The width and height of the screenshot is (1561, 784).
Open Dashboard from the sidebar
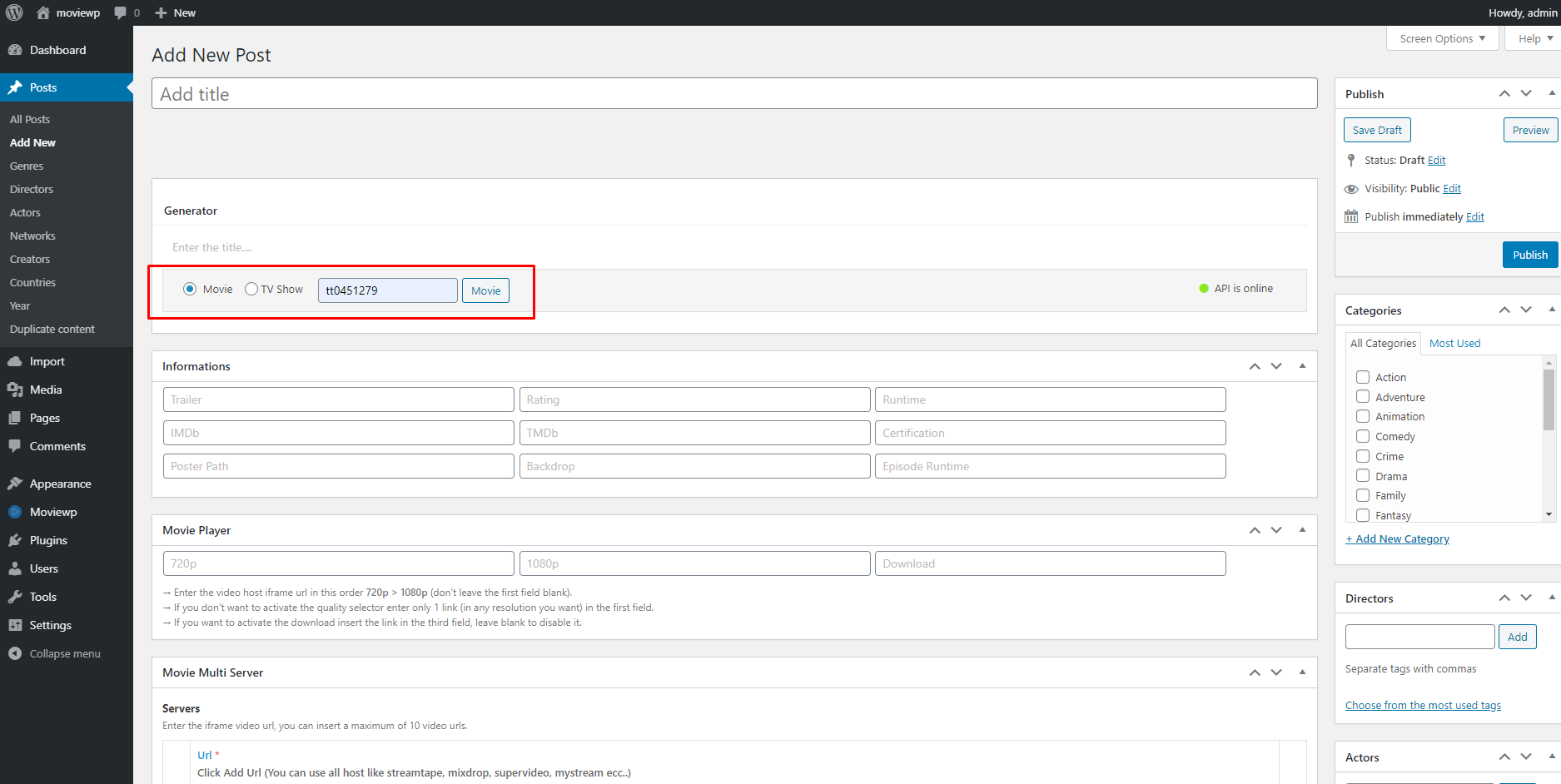click(57, 50)
